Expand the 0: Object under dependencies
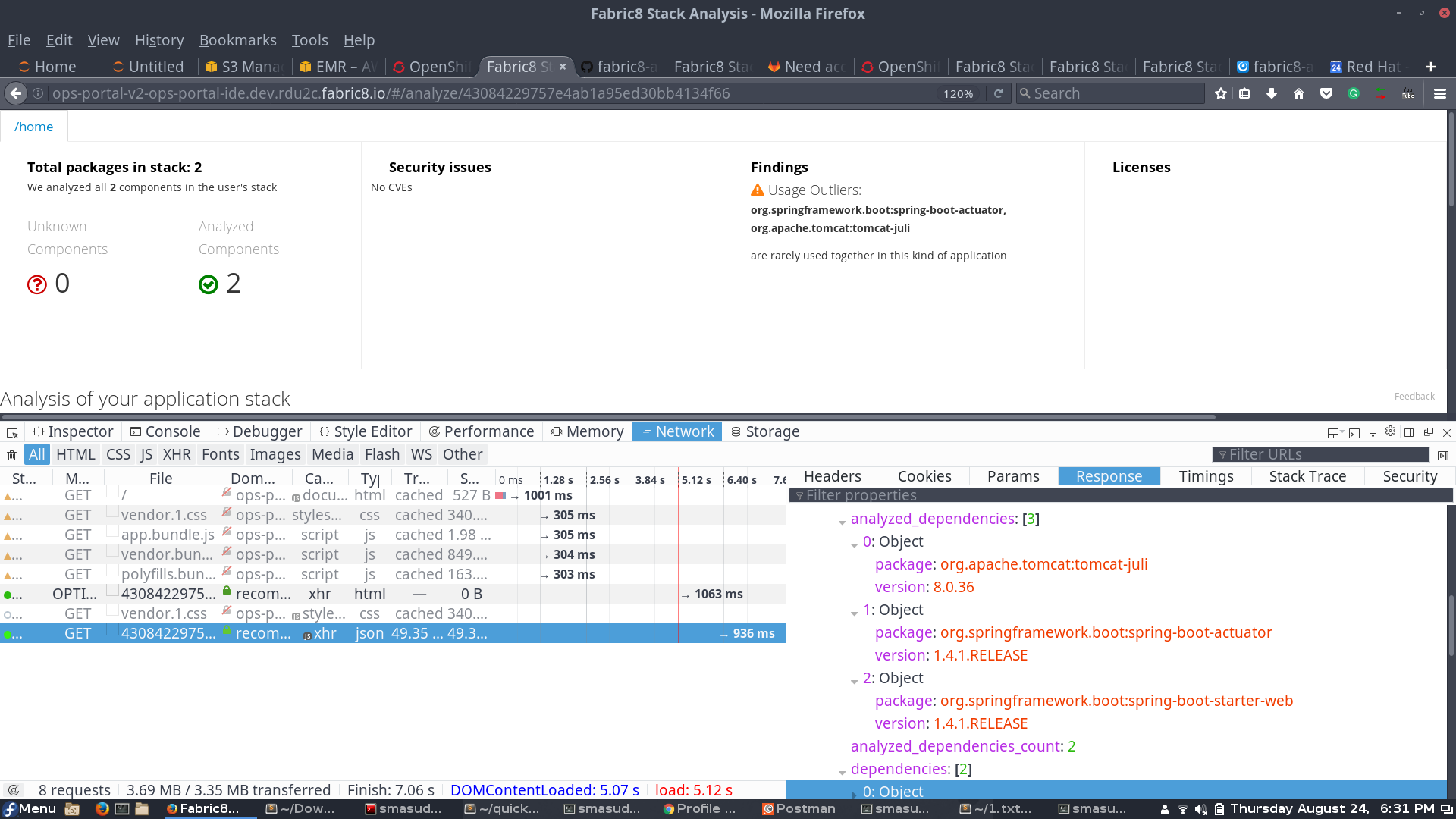The width and height of the screenshot is (1456, 819). 855,792
